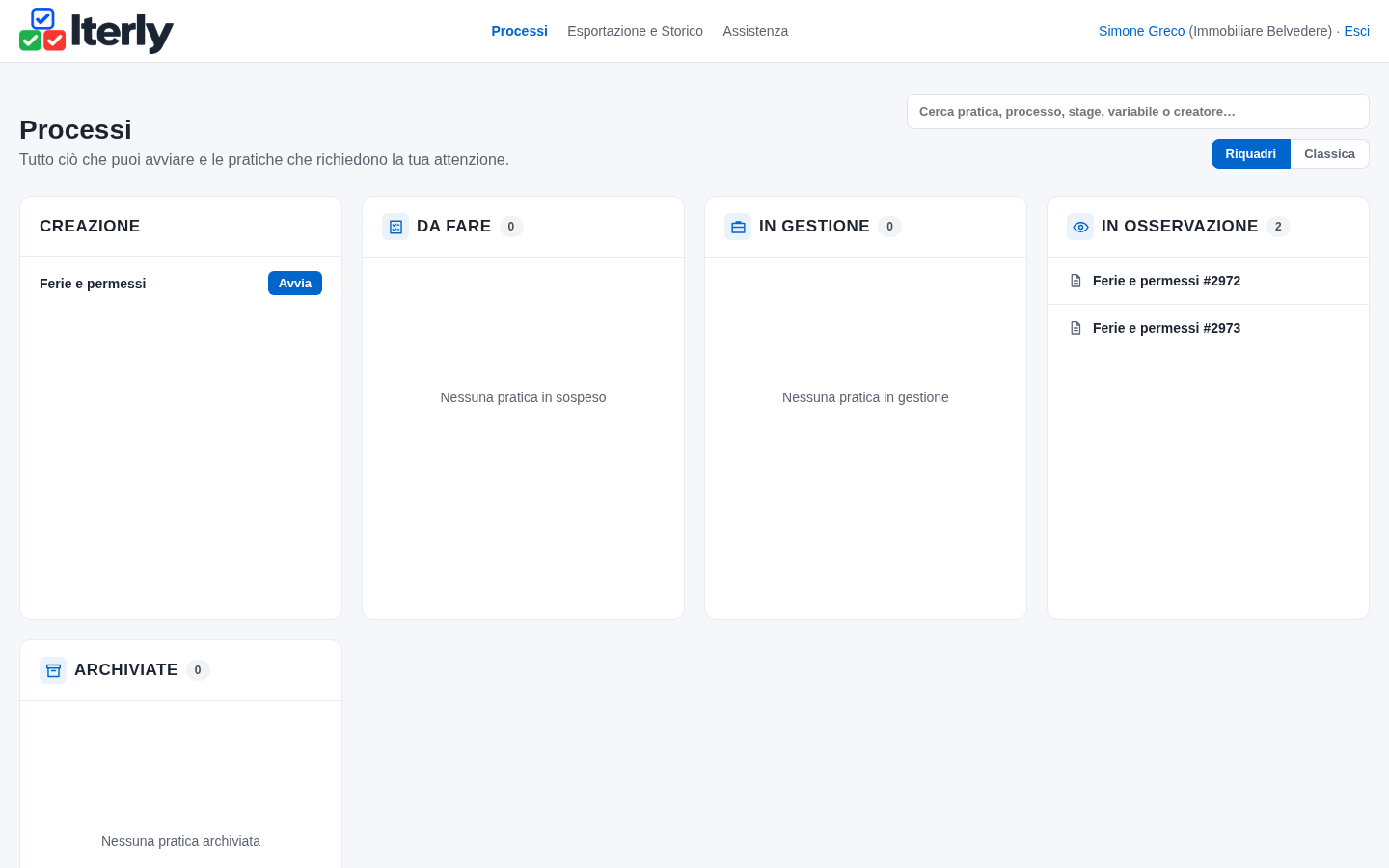The width and height of the screenshot is (1389, 868).
Task: Click the Iterly logo
Action: point(96,31)
